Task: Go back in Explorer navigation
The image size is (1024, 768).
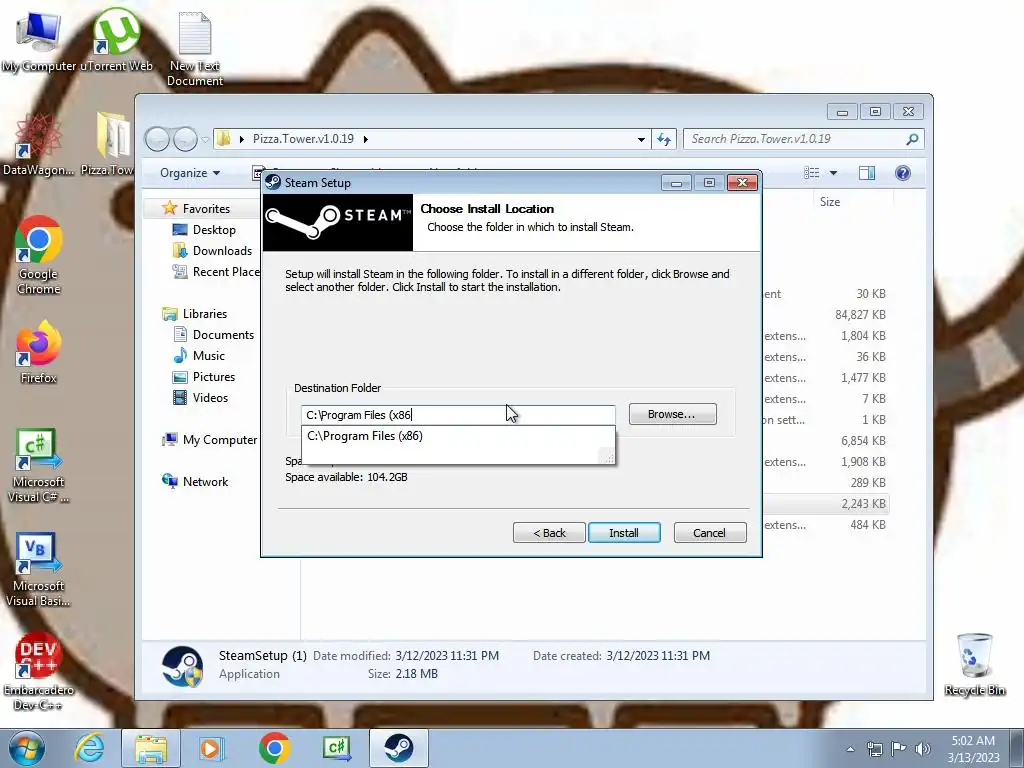Action: 157,139
